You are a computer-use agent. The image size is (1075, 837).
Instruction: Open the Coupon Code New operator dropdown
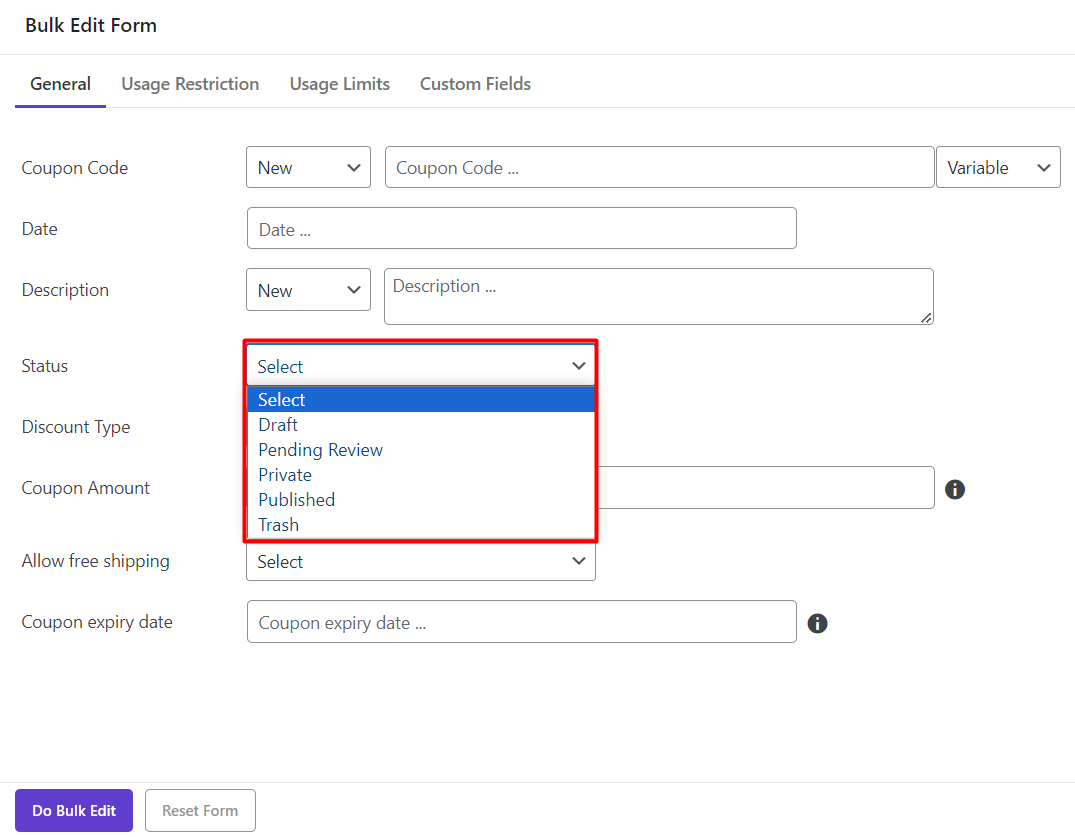308,168
